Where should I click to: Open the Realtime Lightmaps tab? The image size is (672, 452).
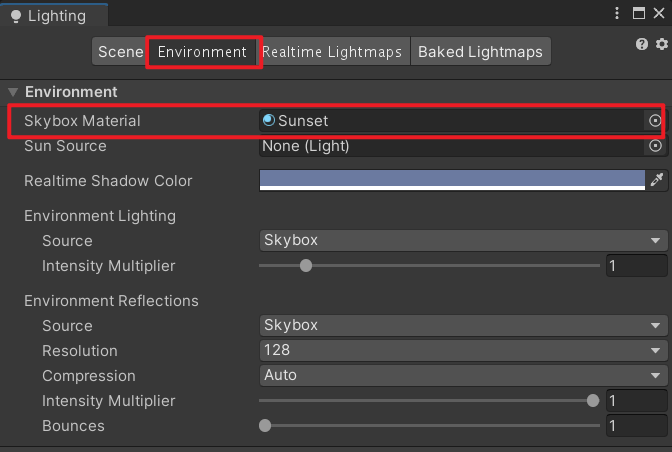click(333, 52)
